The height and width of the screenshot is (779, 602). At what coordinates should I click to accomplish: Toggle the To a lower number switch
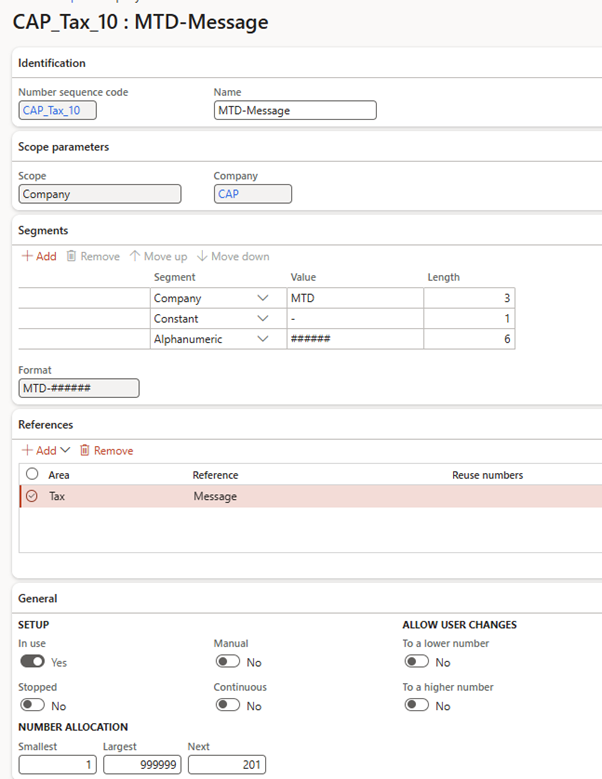coord(417,661)
